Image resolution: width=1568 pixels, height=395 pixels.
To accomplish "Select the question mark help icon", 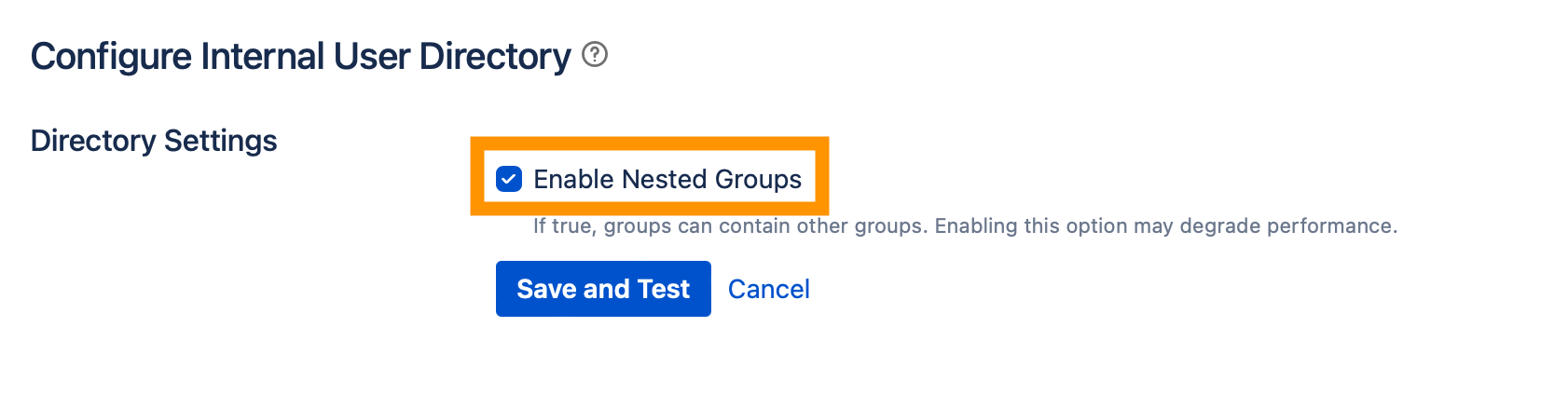I will [x=595, y=55].
